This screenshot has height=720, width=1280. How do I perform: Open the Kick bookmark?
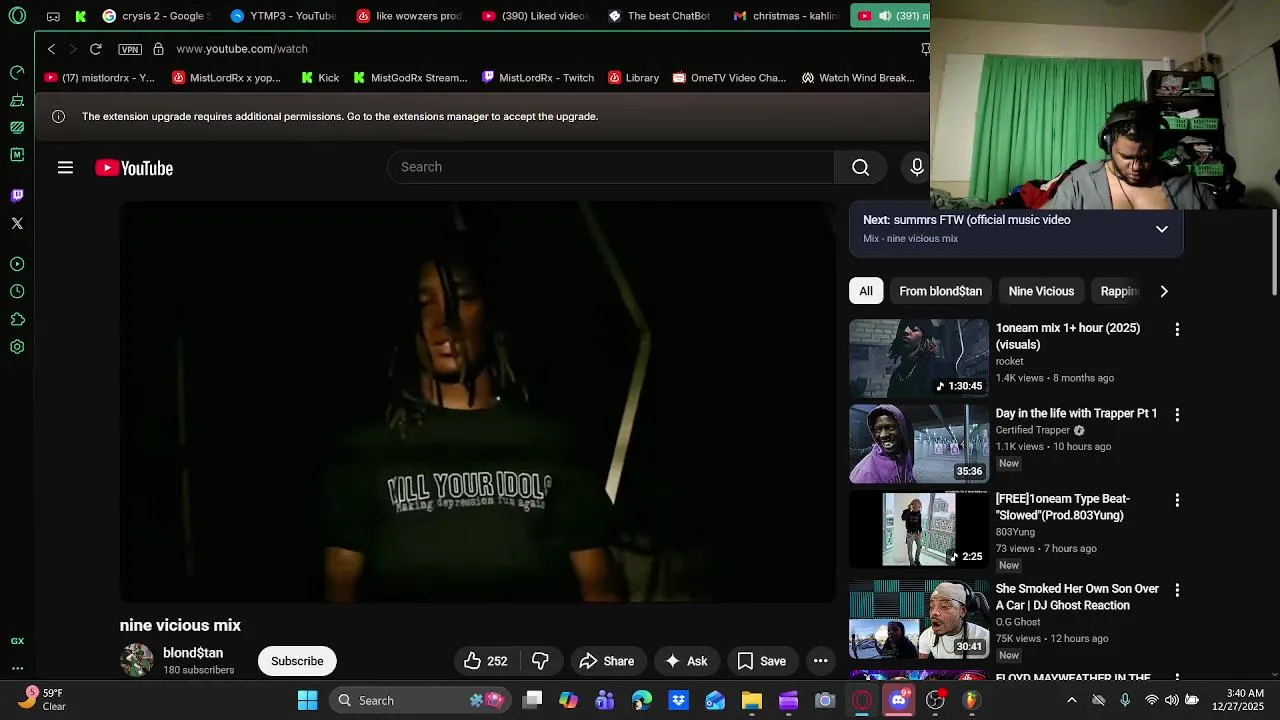click(x=319, y=78)
